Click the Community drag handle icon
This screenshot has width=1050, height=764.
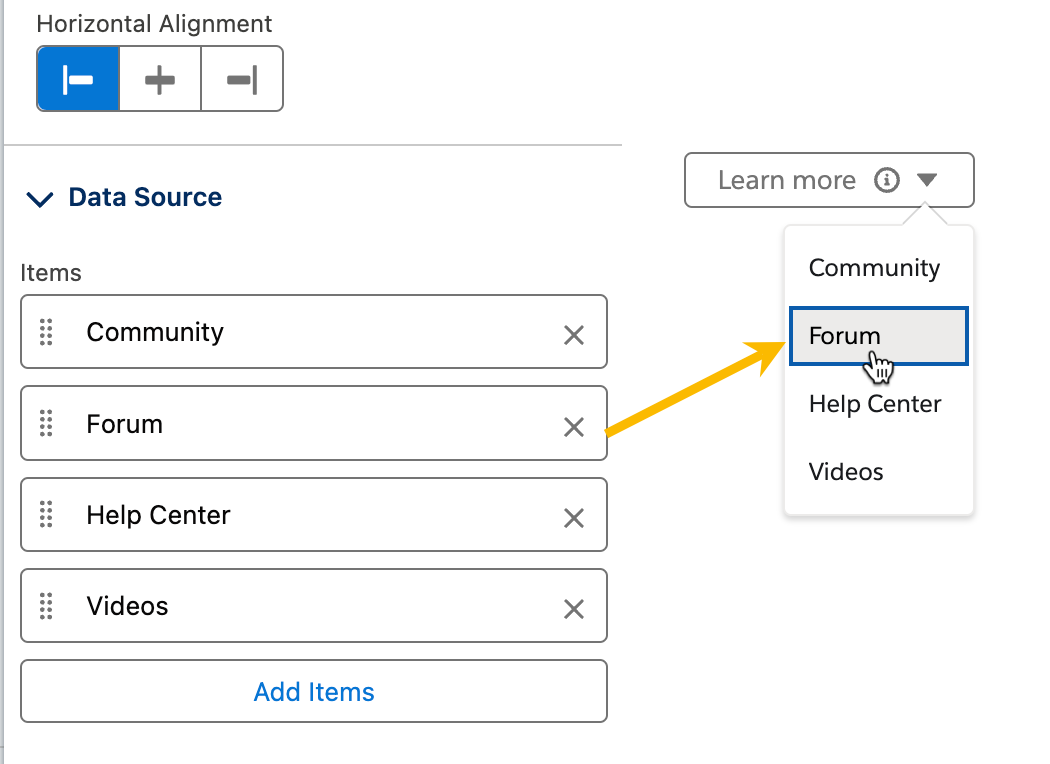pyautogui.click(x=46, y=332)
